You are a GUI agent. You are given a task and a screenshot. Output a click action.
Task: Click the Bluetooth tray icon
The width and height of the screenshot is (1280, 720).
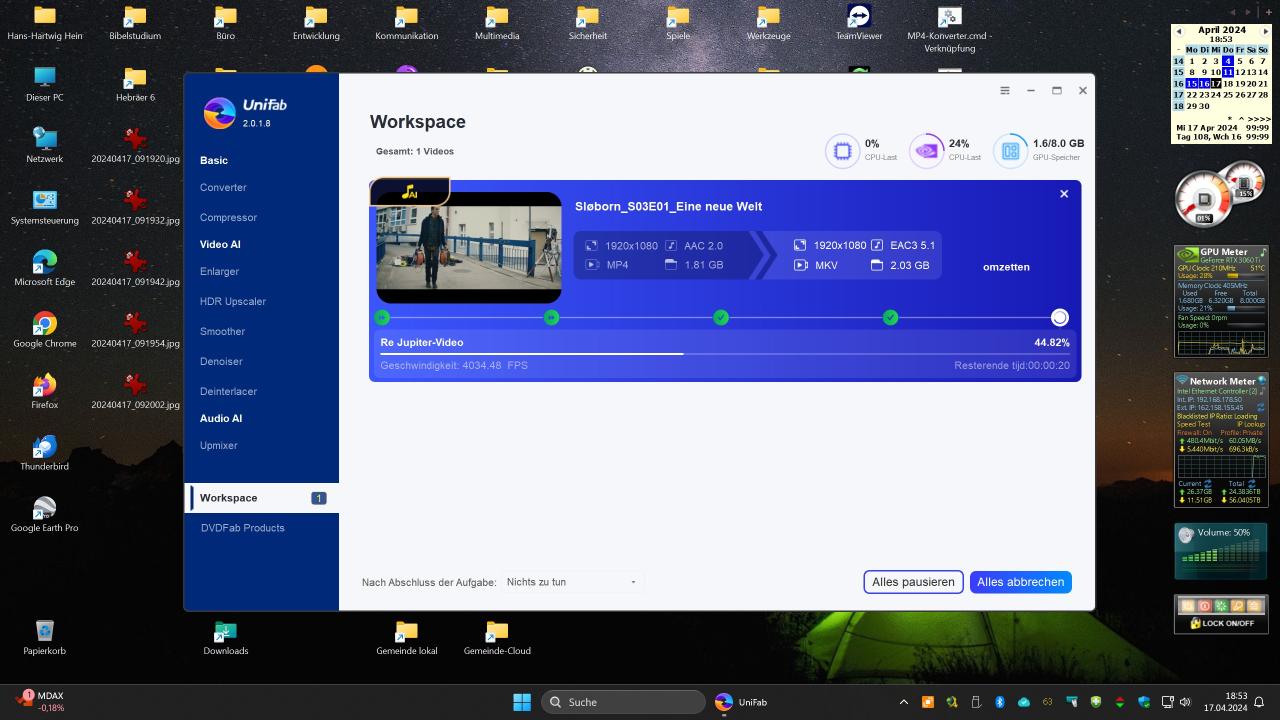(x=998, y=702)
